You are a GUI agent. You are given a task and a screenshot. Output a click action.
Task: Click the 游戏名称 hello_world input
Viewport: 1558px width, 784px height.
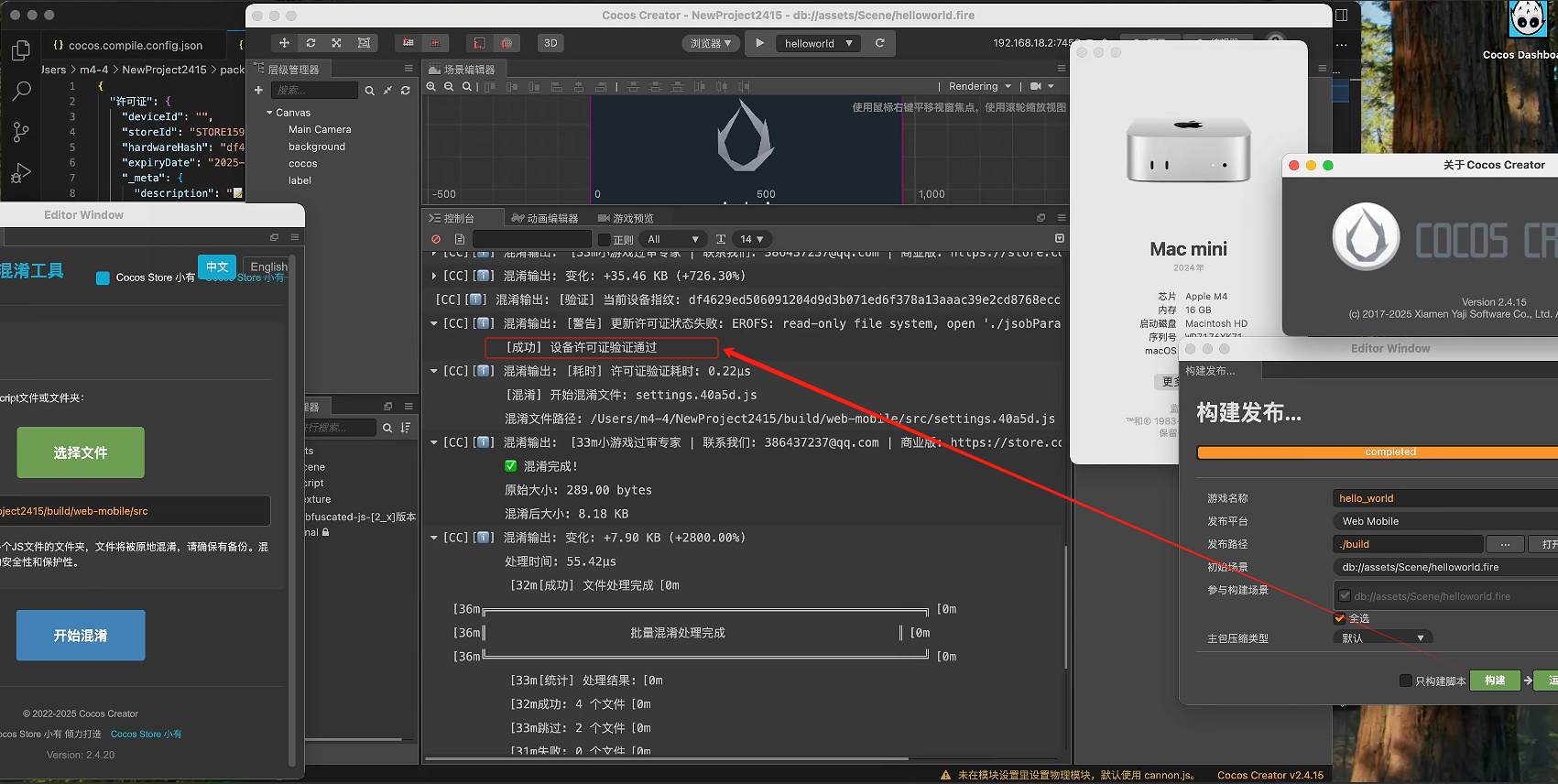click(x=1444, y=498)
